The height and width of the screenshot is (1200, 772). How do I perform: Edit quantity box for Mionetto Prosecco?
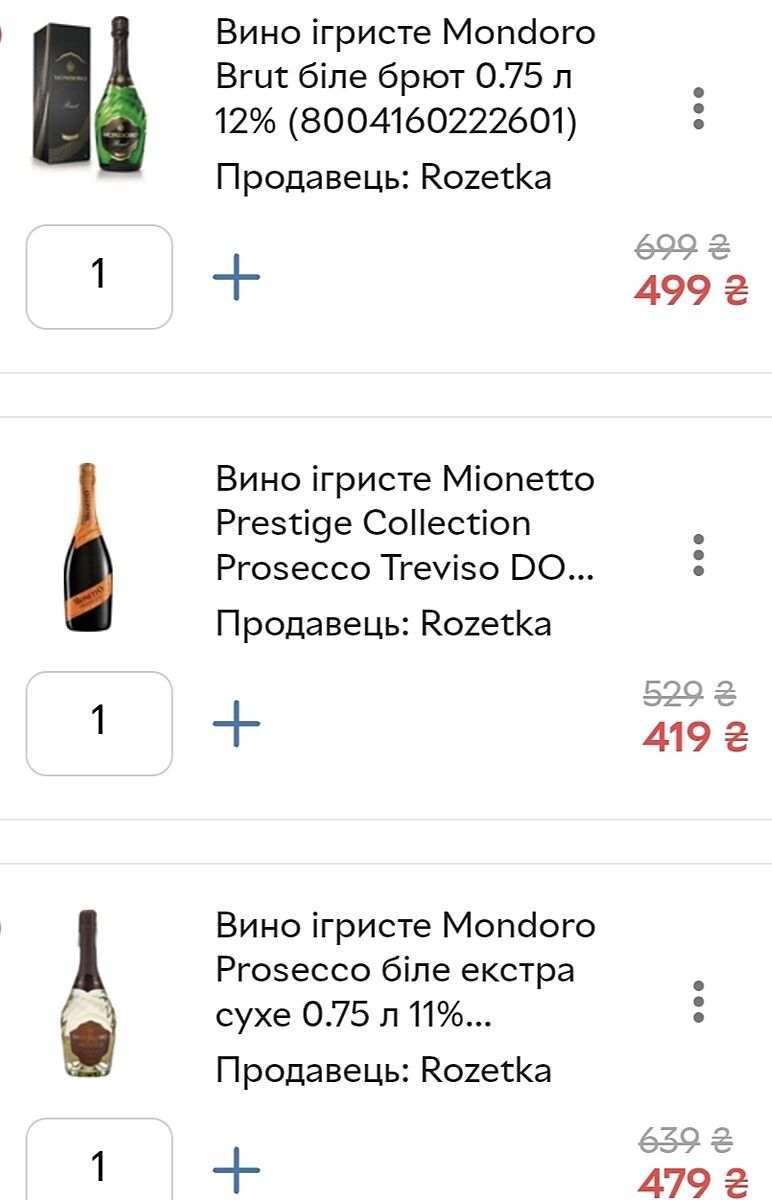point(99,723)
